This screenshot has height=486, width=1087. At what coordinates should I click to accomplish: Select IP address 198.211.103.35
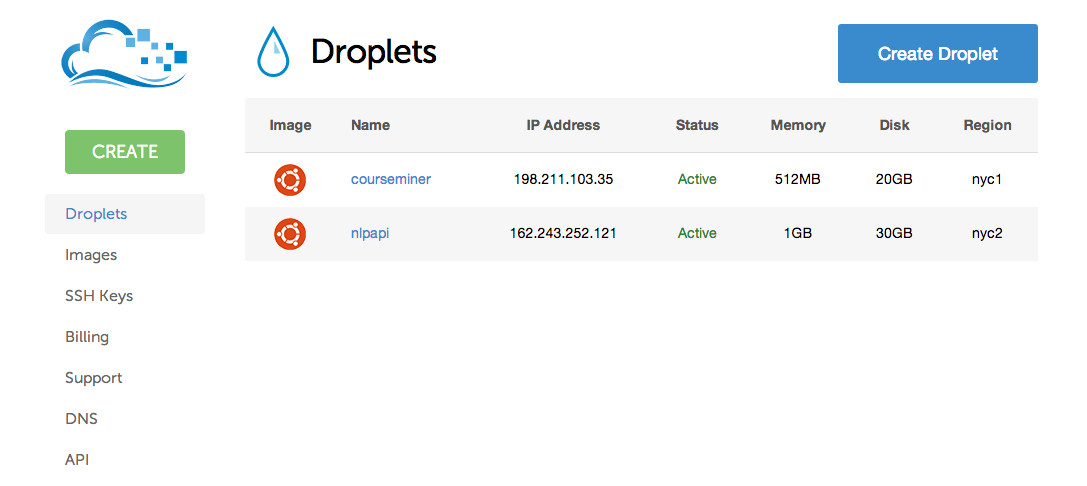(x=563, y=180)
